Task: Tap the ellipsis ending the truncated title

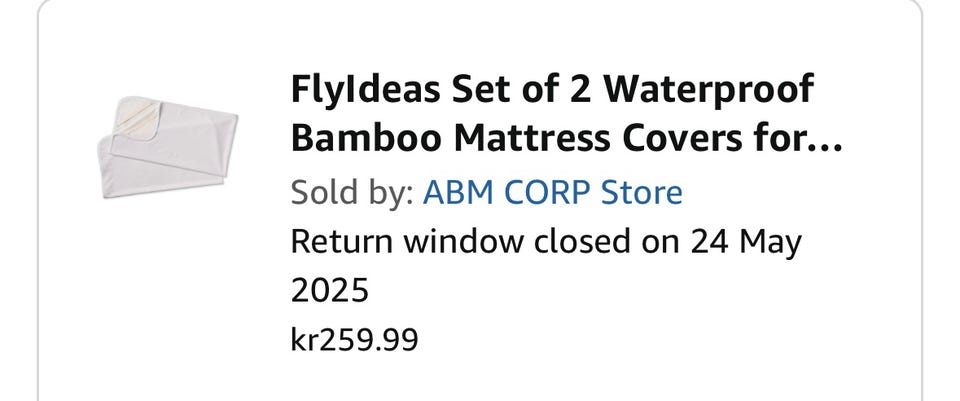Action: 828,139
